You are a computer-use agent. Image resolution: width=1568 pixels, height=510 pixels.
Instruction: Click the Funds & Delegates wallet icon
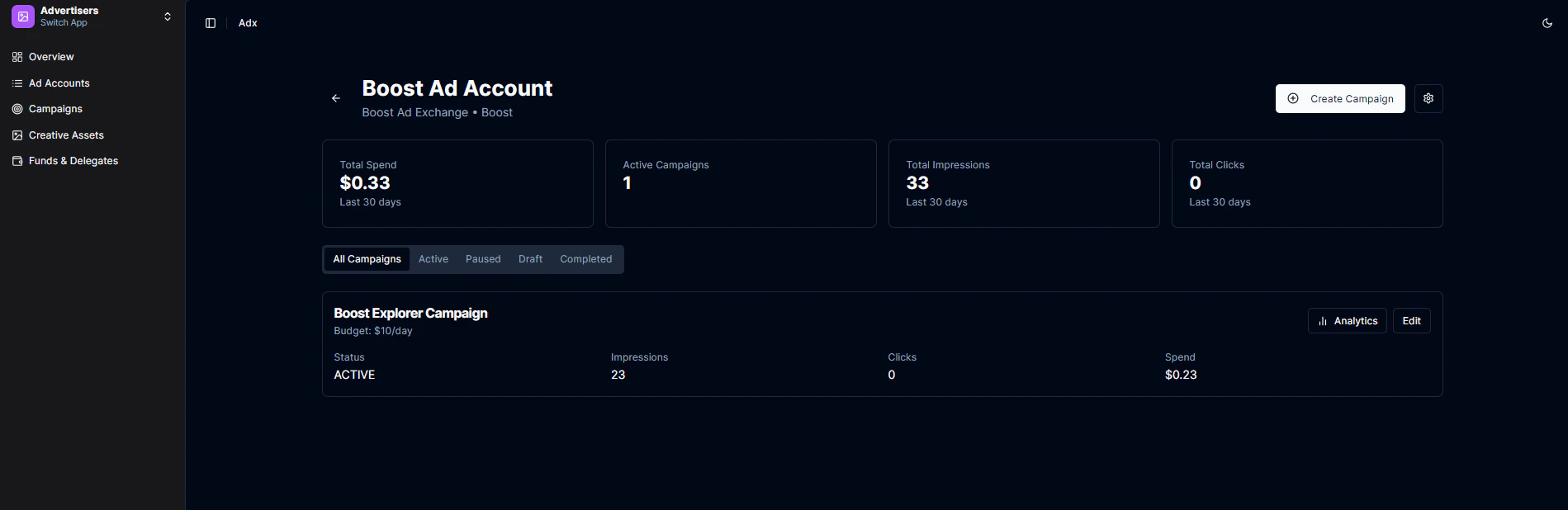point(17,161)
